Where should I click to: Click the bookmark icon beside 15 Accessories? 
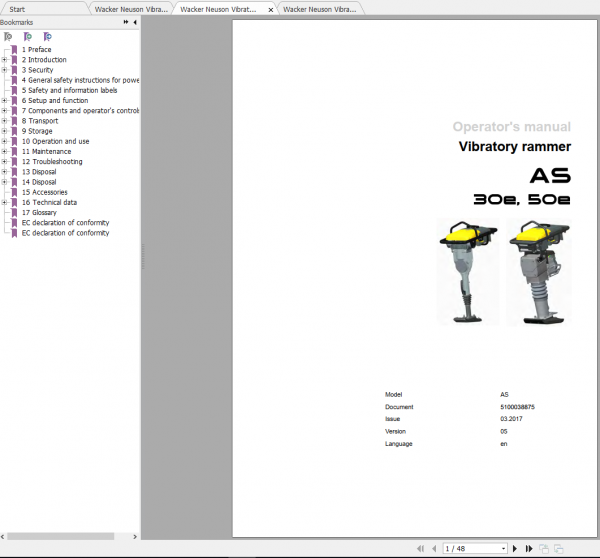point(15,192)
